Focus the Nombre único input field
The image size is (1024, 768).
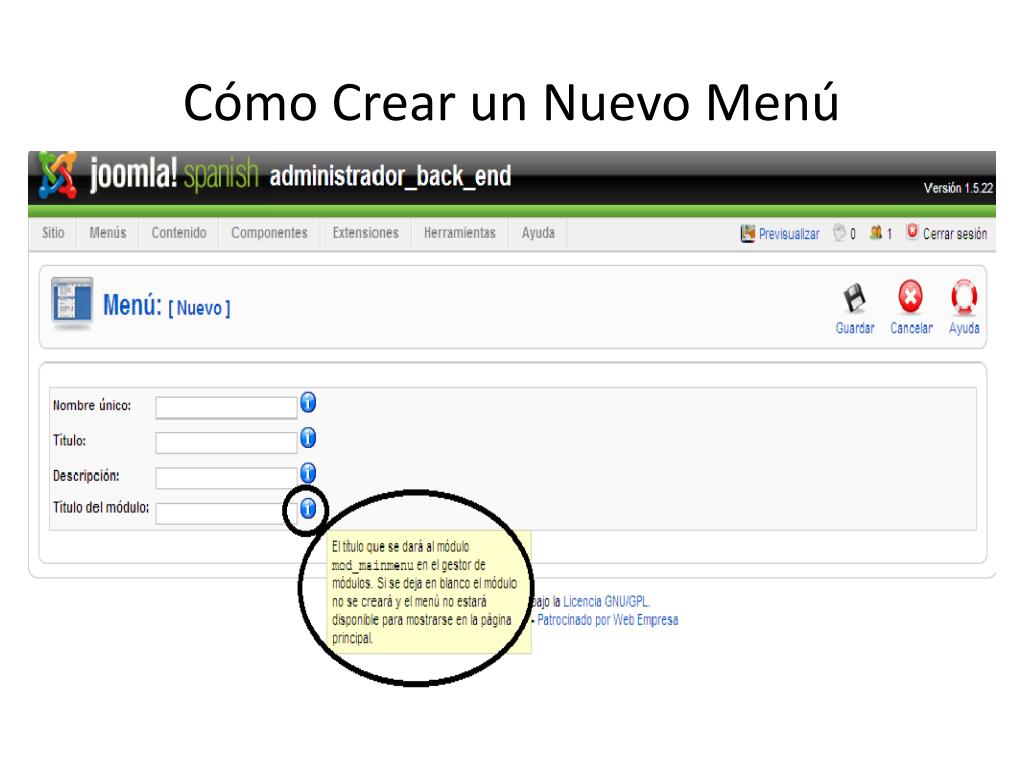point(226,408)
